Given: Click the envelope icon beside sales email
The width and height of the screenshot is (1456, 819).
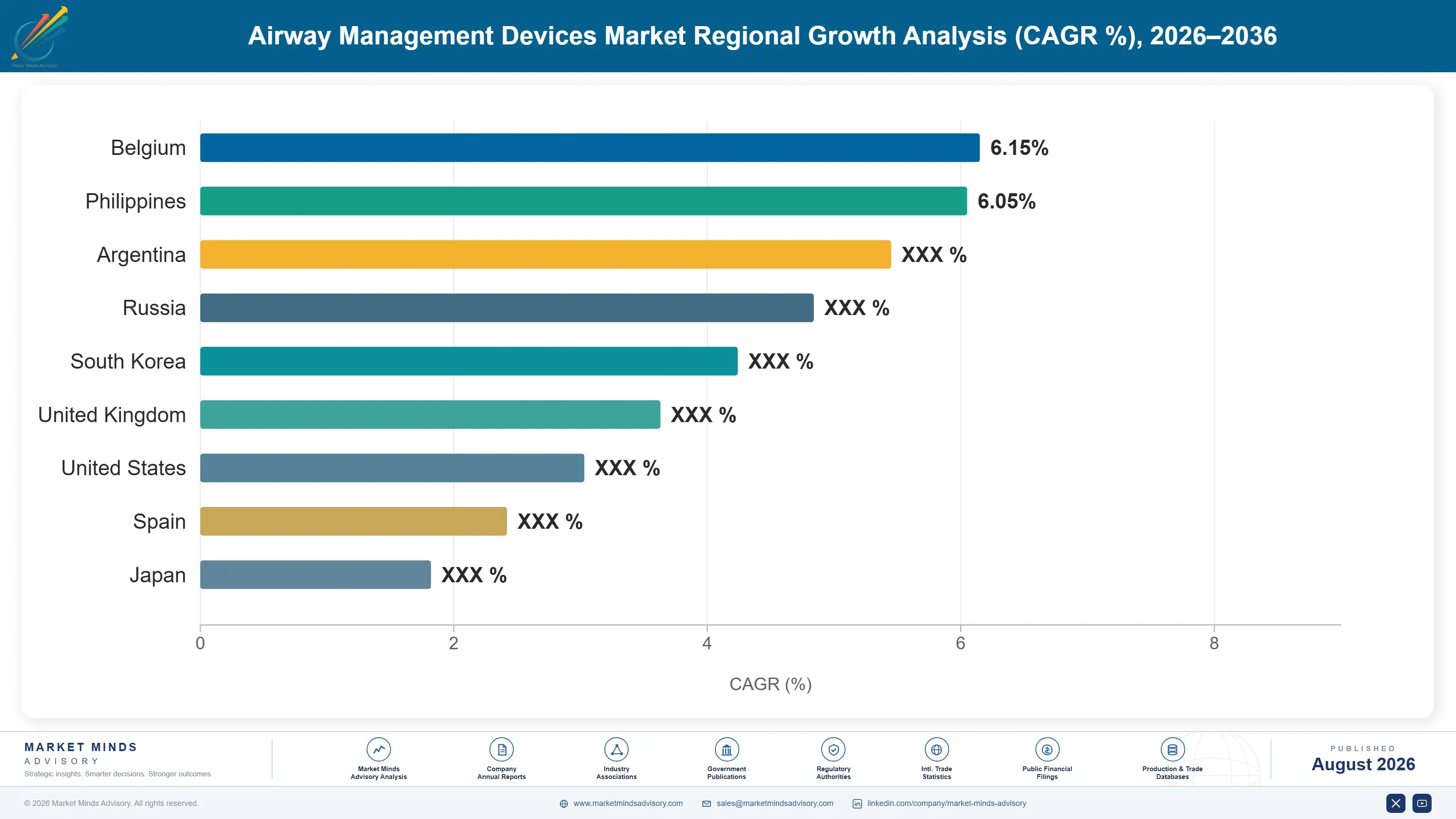Looking at the screenshot, I should click(x=707, y=804).
